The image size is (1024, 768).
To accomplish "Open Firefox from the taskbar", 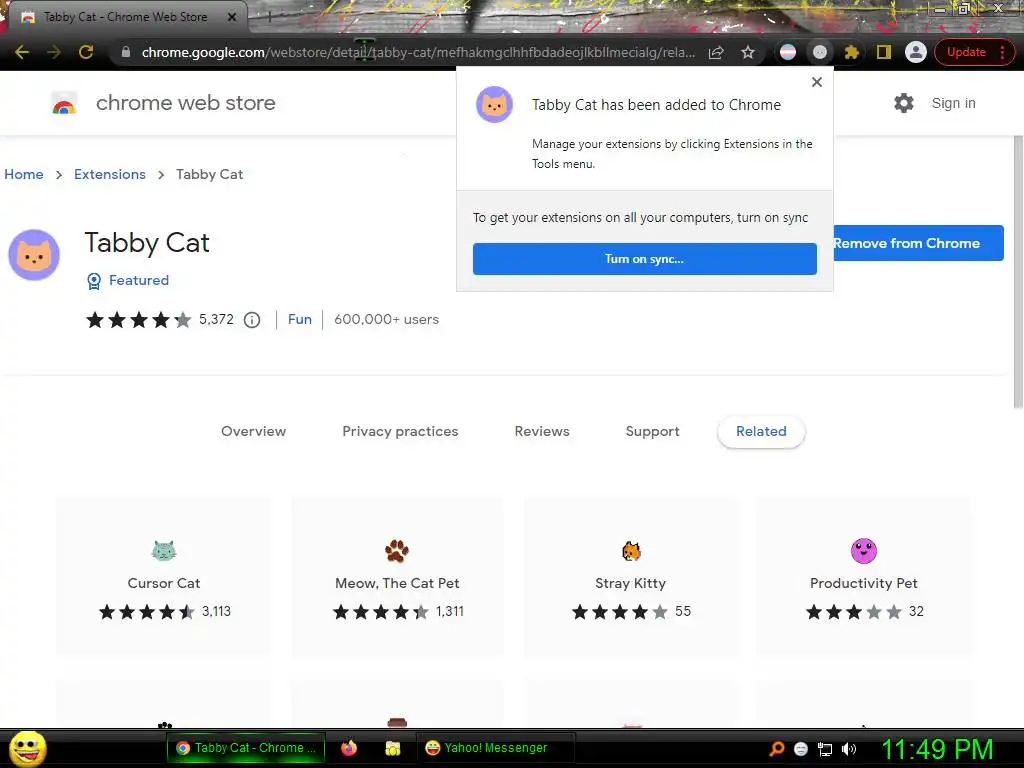I will 349,748.
